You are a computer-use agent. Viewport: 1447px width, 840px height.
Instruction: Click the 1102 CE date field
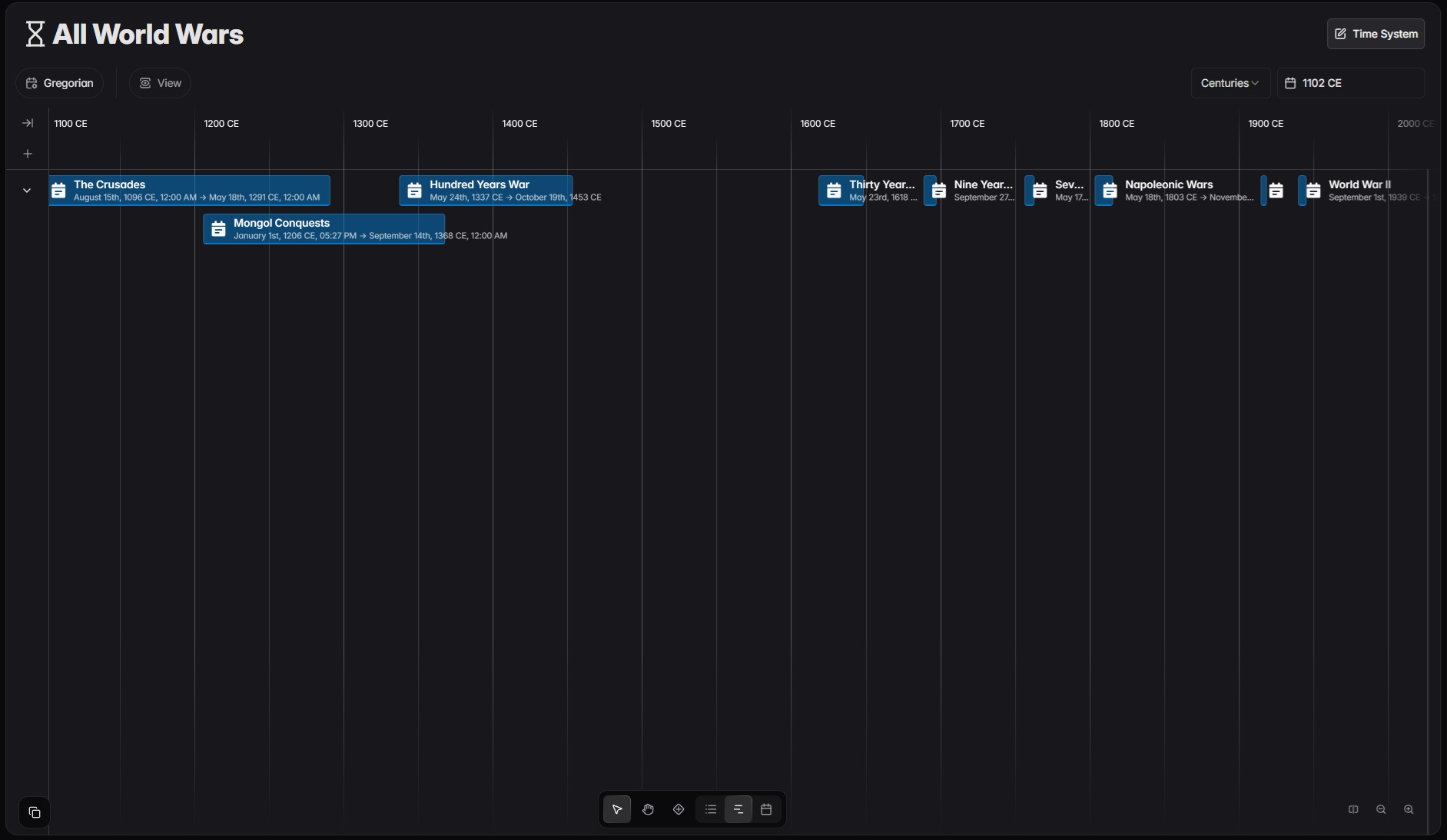click(x=1351, y=83)
